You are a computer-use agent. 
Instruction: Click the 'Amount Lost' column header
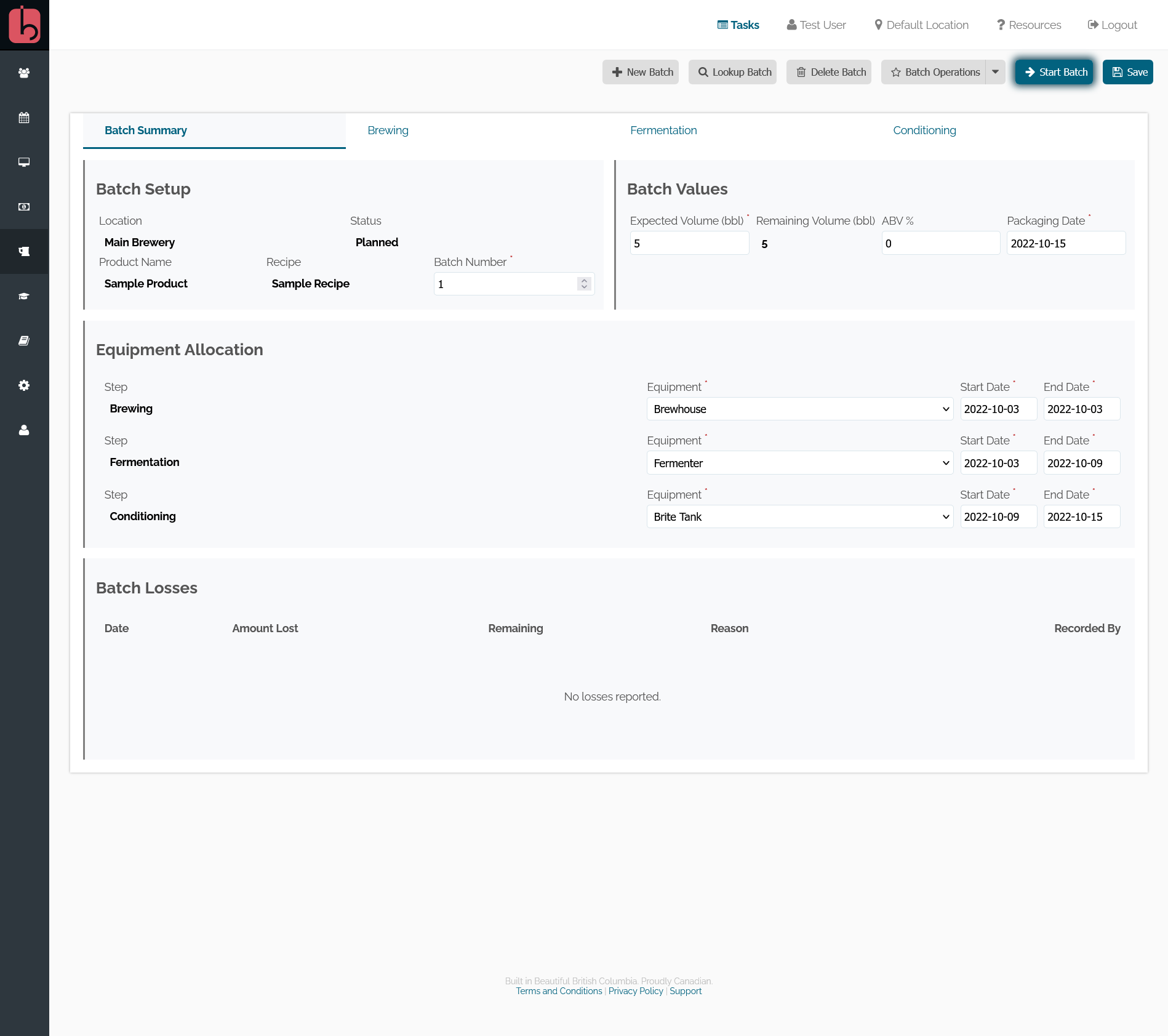point(265,628)
